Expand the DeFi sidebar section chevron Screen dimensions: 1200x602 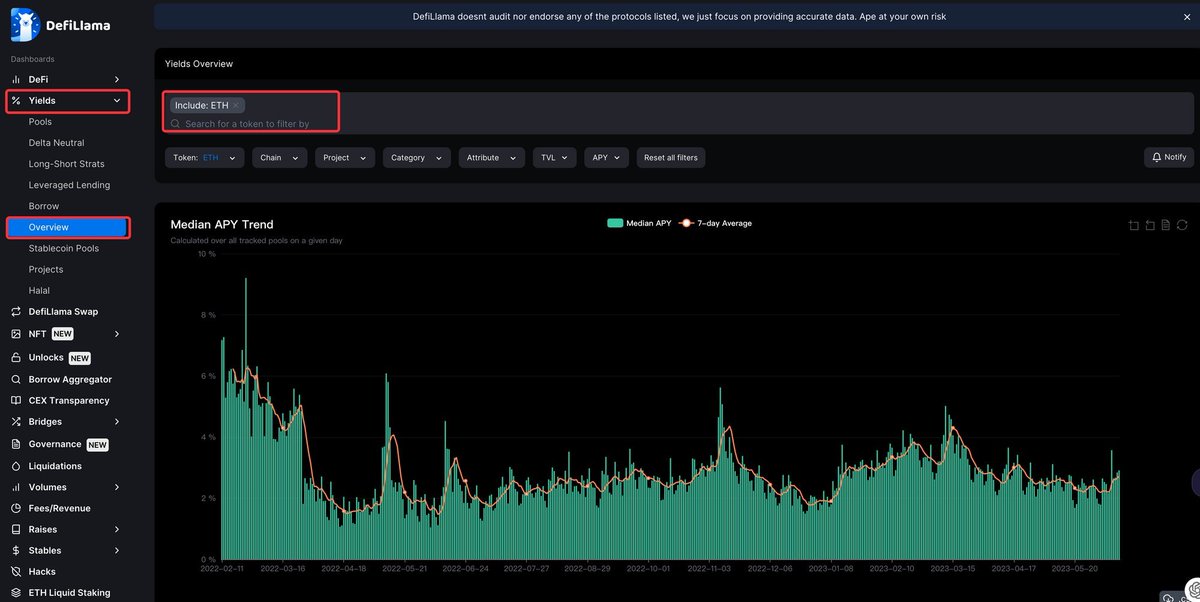point(117,79)
